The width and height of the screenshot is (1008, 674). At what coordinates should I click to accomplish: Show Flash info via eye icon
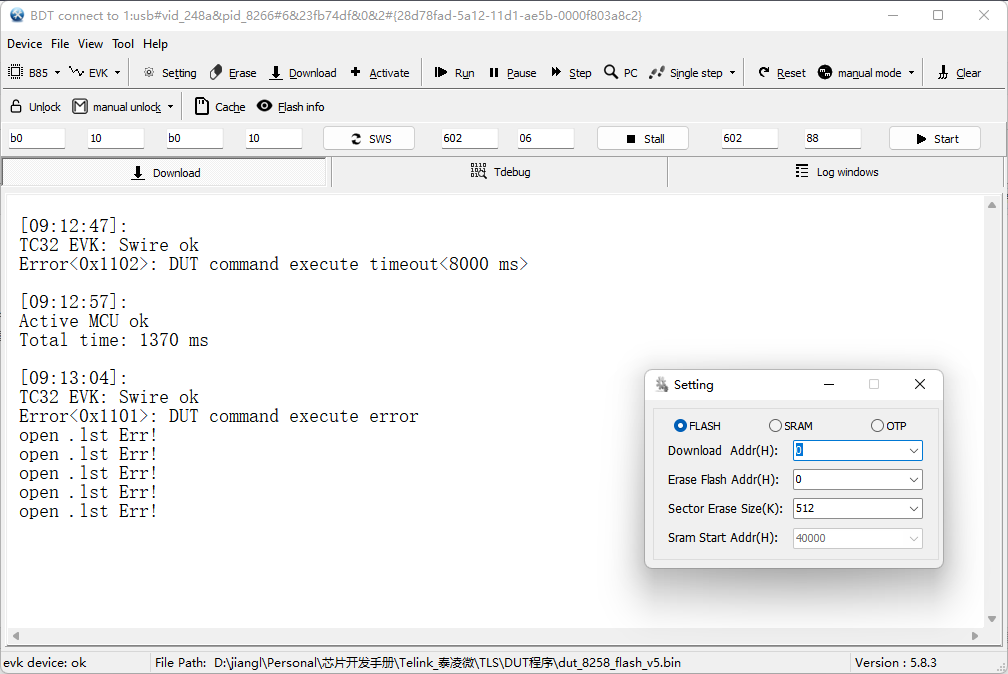(291, 107)
